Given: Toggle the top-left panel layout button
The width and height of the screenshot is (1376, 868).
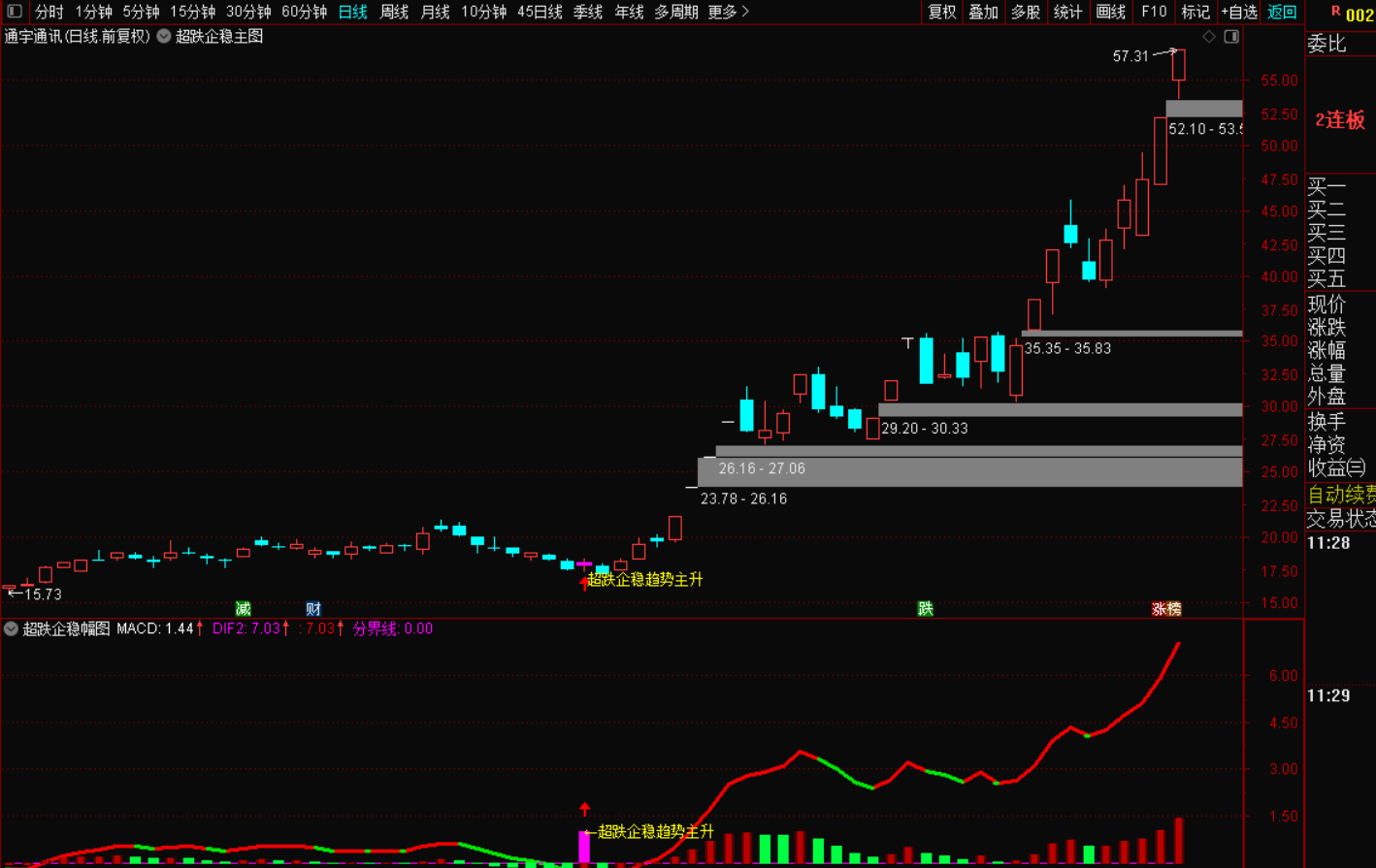Looking at the screenshot, I should pos(15,12).
